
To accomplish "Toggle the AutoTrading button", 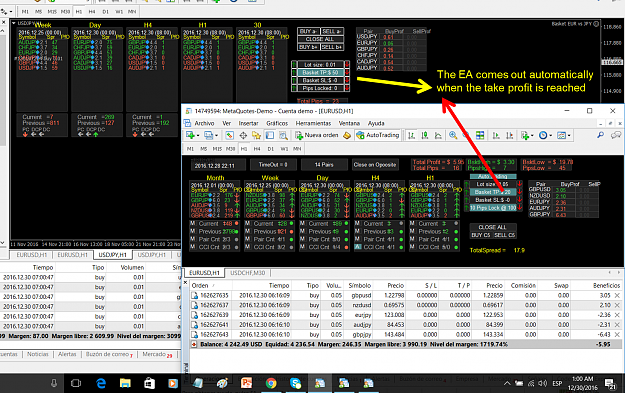I will pos(378,136).
